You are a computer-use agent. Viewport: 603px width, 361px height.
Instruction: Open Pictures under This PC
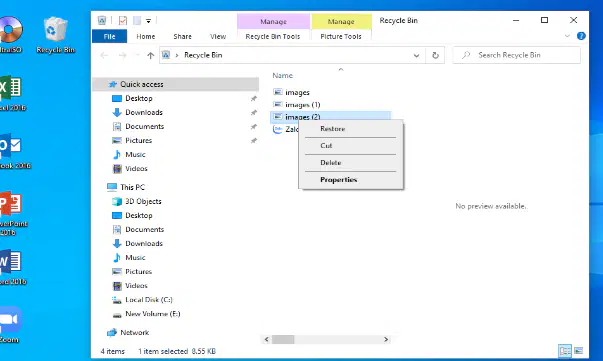138,271
